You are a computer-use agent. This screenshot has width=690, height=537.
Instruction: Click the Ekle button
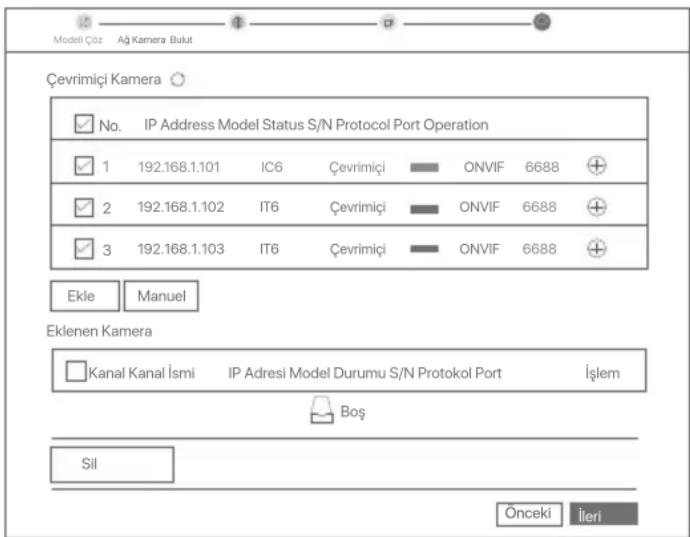point(85,296)
